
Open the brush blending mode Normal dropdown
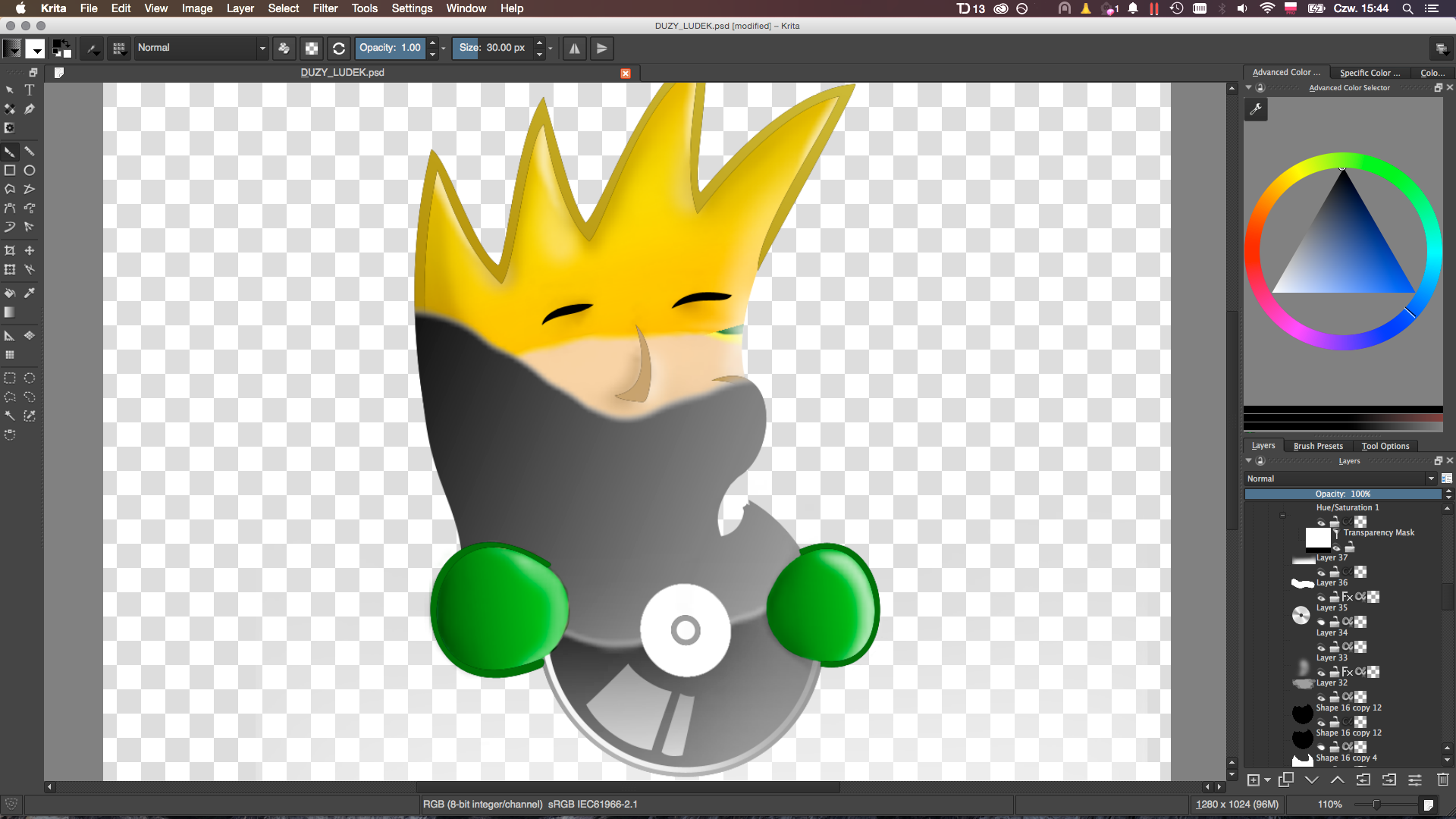(201, 48)
